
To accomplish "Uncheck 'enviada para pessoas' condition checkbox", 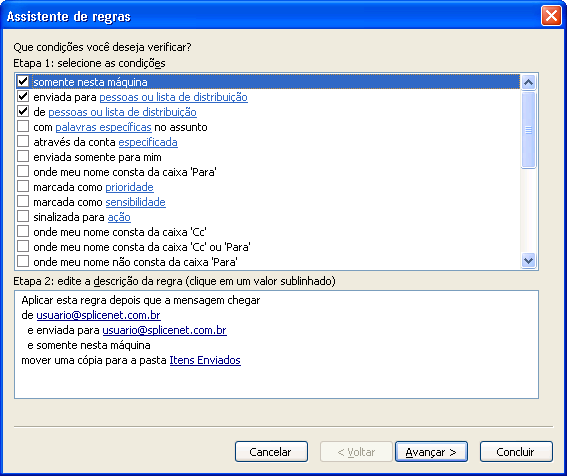I will point(23,96).
